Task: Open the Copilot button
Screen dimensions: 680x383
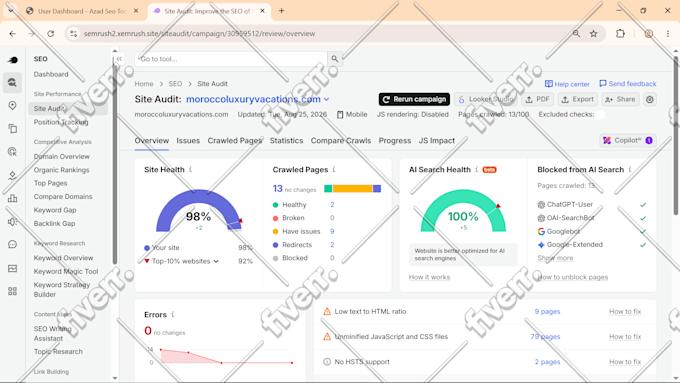Action: (x=628, y=140)
